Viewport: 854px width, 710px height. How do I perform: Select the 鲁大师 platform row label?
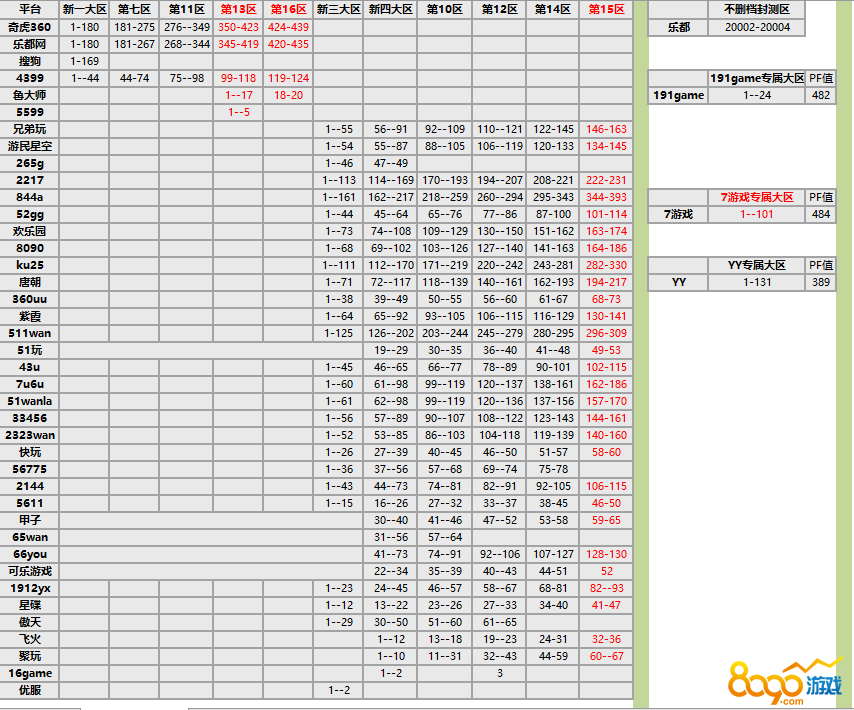30,95
